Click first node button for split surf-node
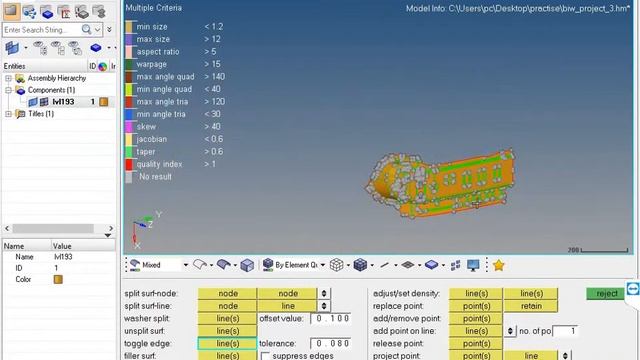 227,293
